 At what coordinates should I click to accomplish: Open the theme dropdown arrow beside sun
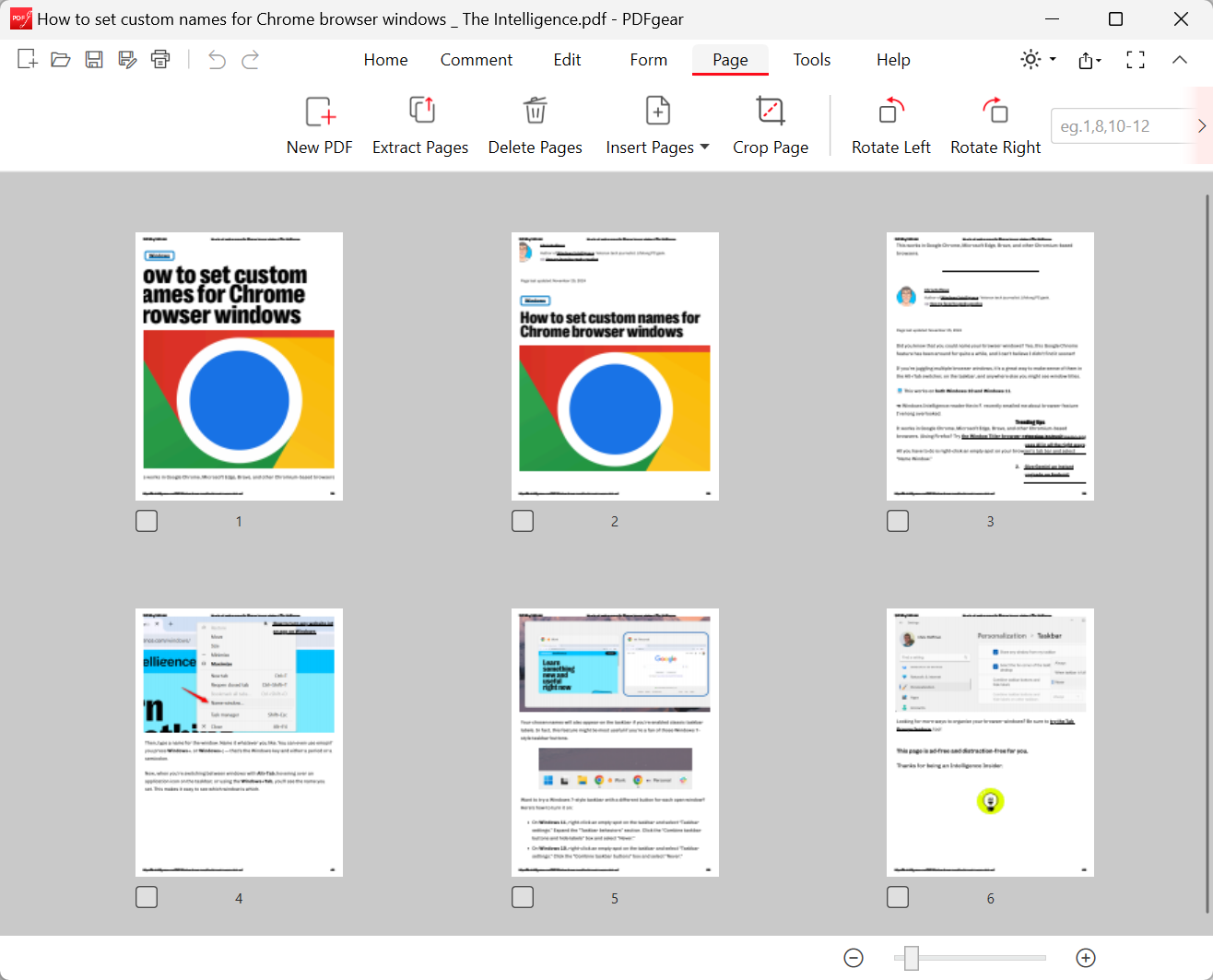[x=1053, y=59]
